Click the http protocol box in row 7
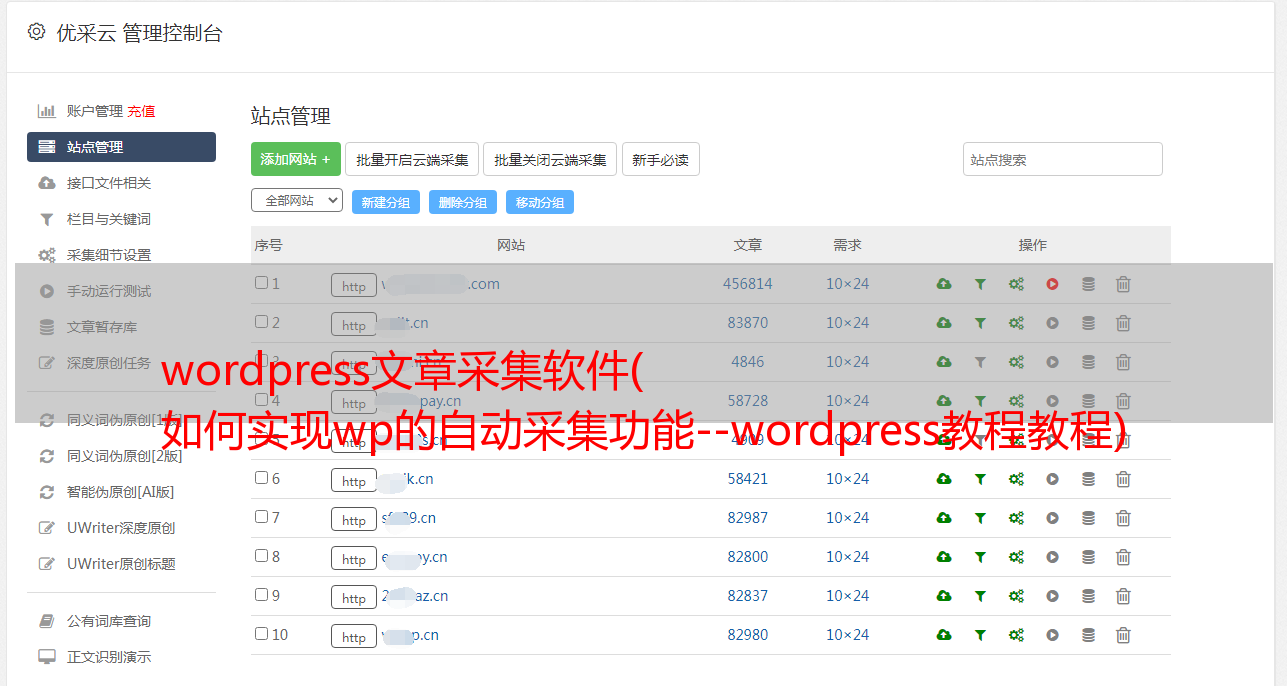 coord(354,519)
